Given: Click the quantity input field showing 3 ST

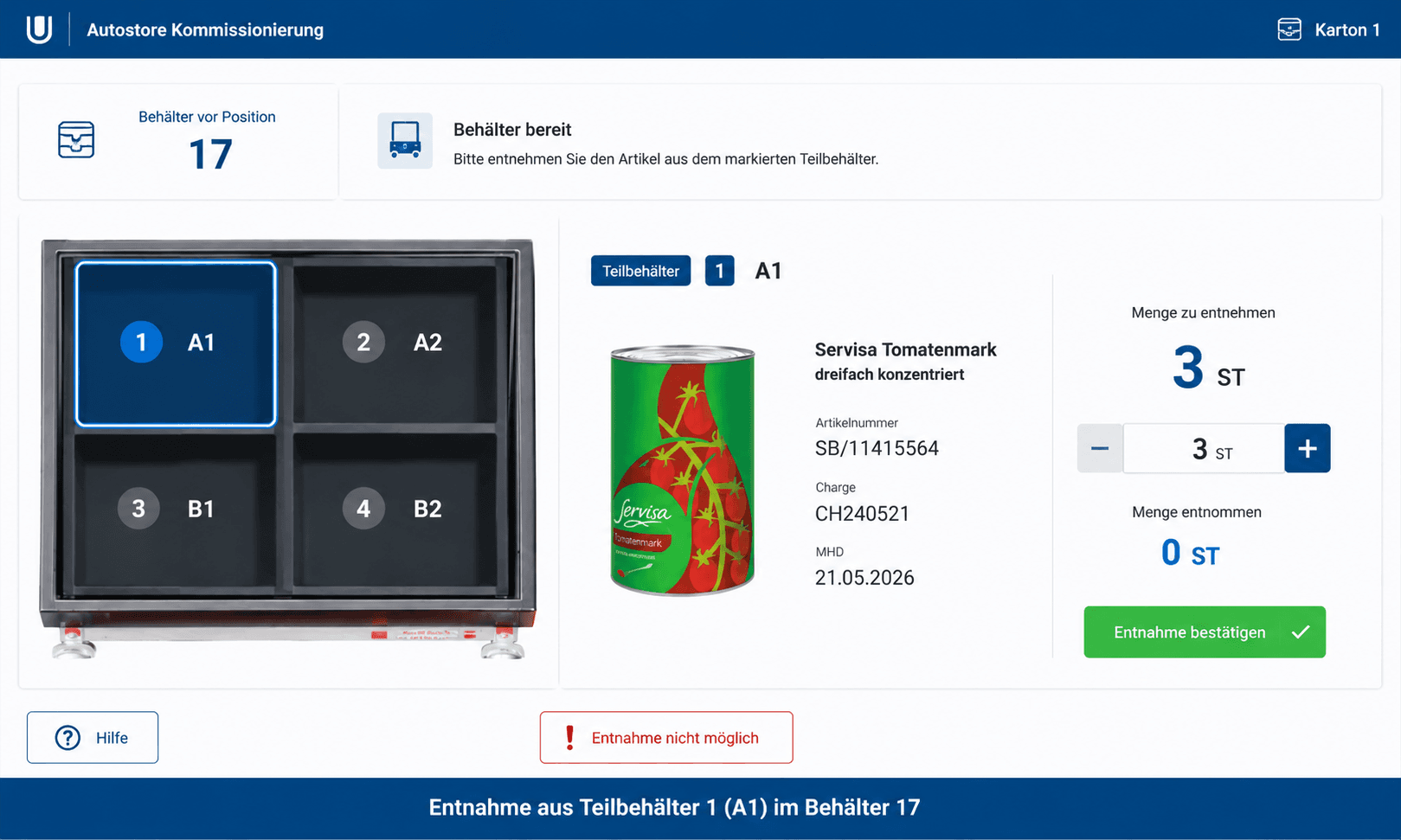Looking at the screenshot, I should coord(1204,448).
